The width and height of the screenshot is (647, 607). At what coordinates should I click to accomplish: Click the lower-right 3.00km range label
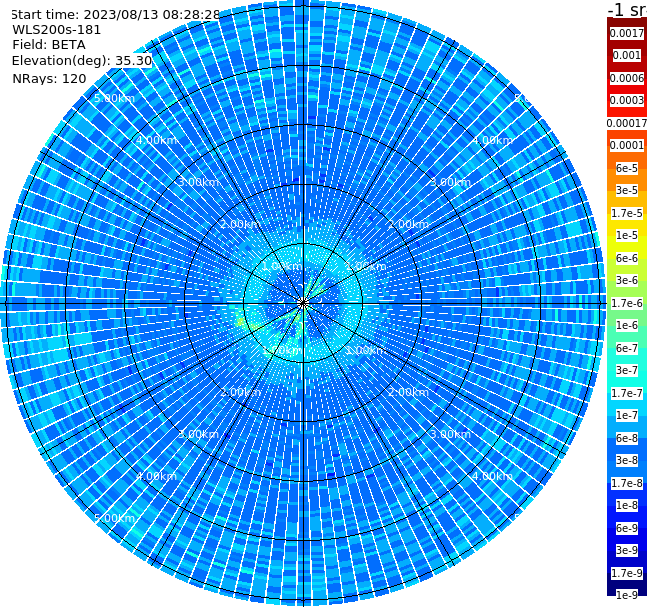tap(450, 434)
